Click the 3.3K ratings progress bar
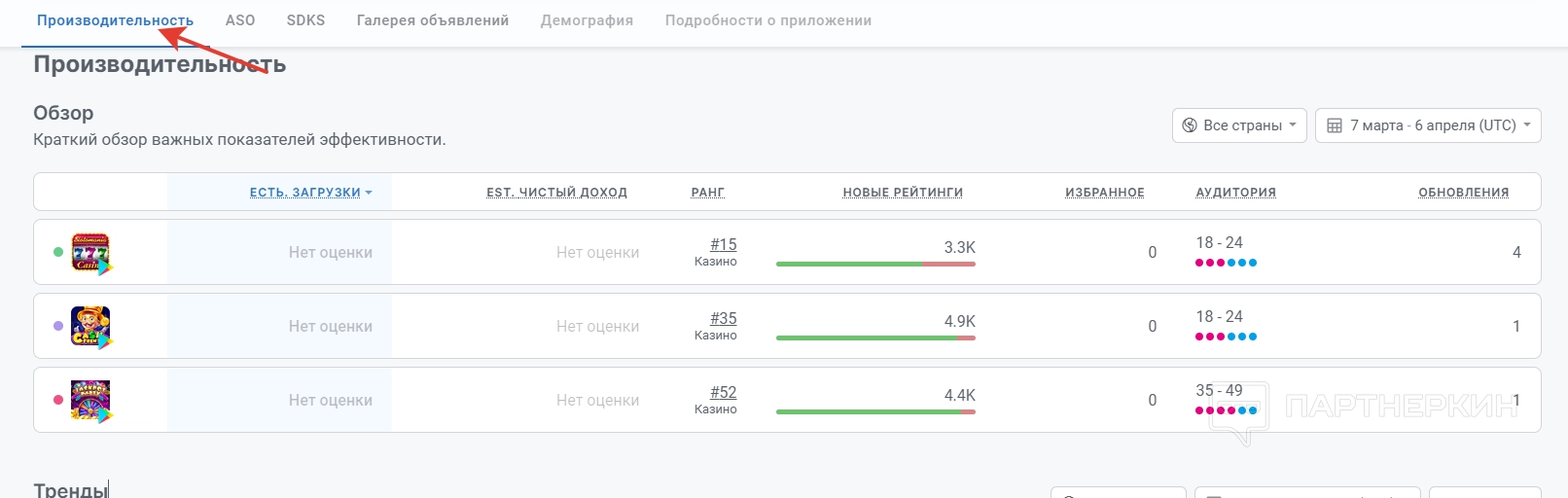The image size is (1568, 498). [x=875, y=264]
